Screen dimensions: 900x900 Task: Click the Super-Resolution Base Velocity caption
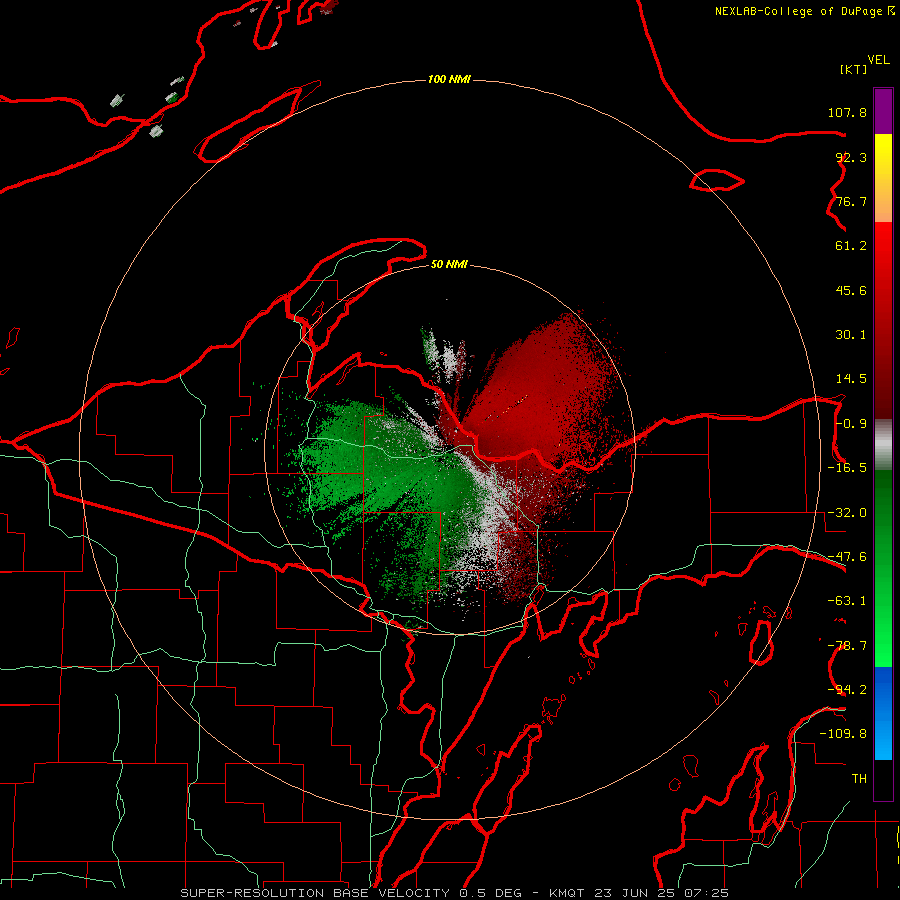point(455,893)
